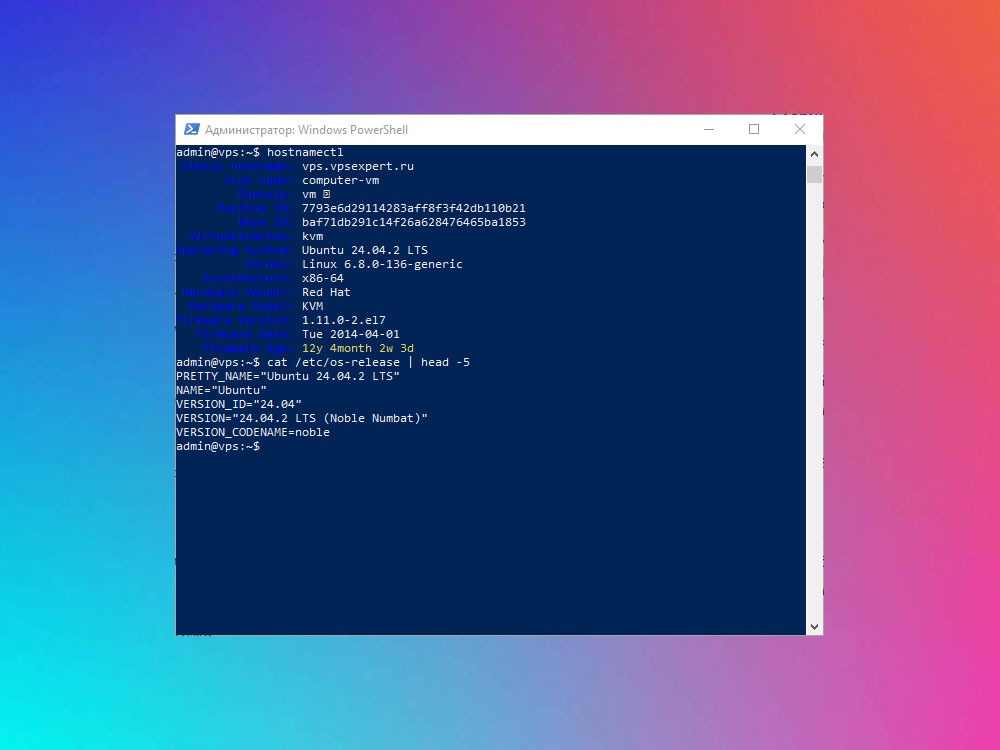This screenshot has width=1000, height=750.
Task: Click the PowerShell icon in title bar
Action: (191, 129)
